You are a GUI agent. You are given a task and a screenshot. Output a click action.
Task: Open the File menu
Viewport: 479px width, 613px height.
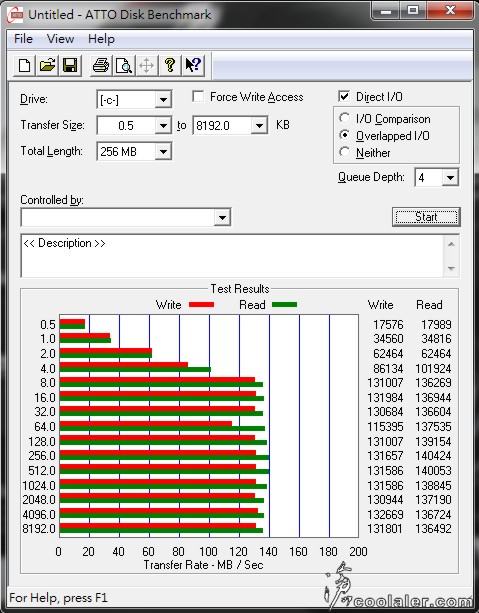pos(23,39)
